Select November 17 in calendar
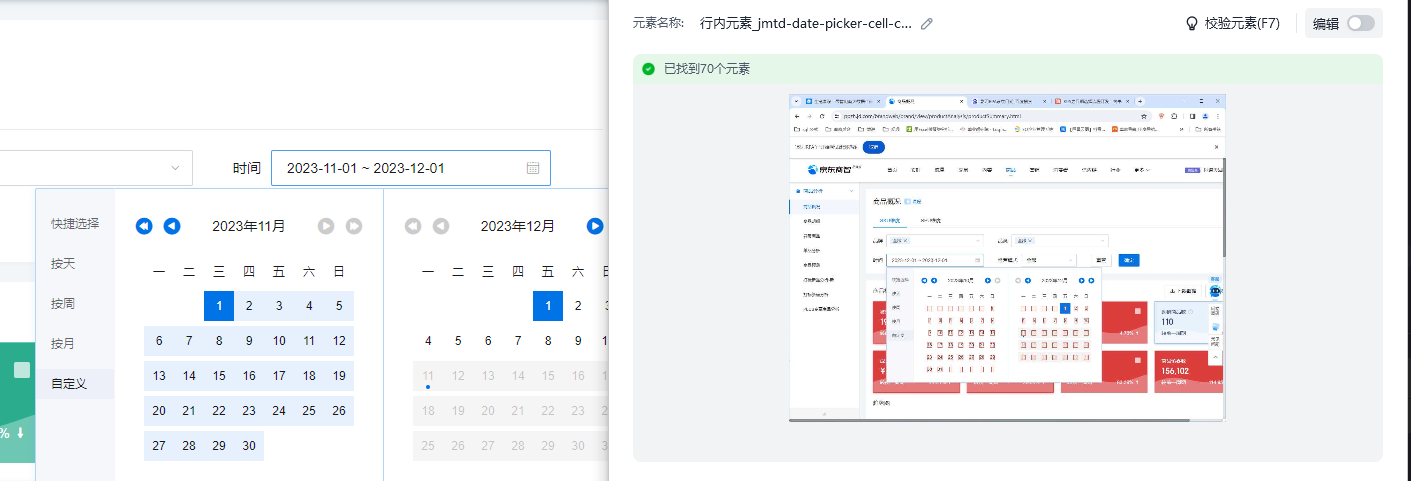Screen dimensions: 1411x481 (x=279, y=376)
